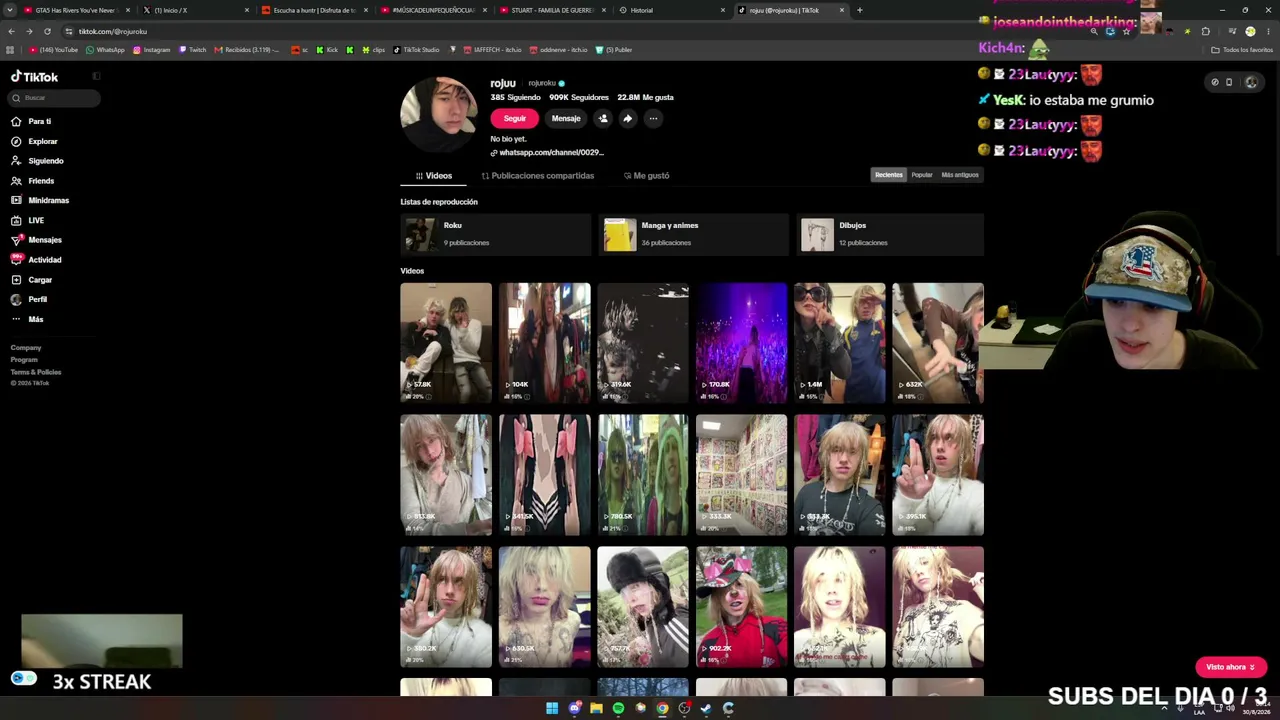Sort videos by Recientes
1280x720 pixels.
(x=889, y=175)
